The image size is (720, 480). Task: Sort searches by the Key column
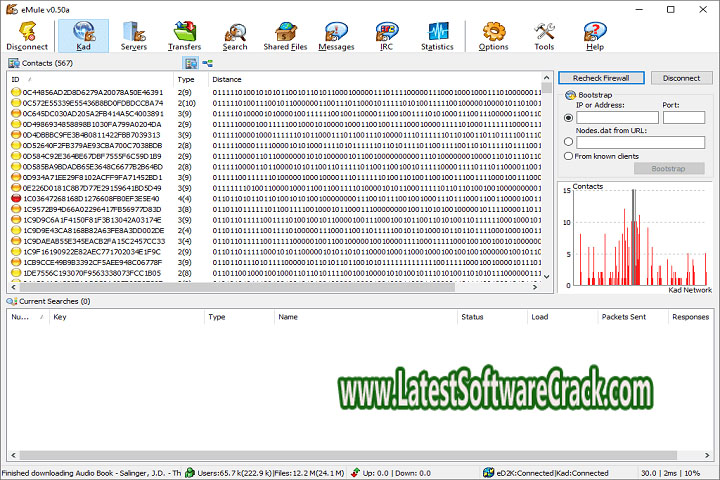tap(127, 317)
